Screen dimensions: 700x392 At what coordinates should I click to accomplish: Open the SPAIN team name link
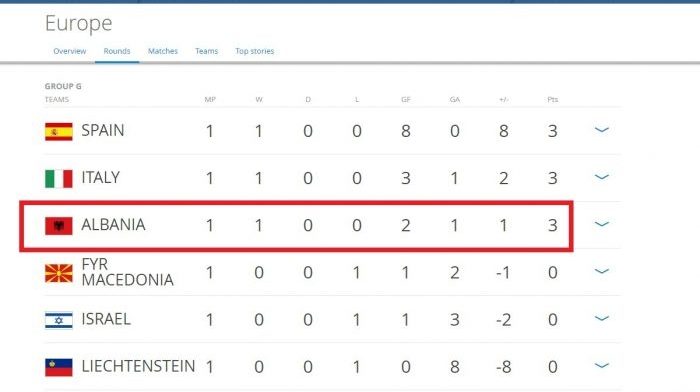103,130
